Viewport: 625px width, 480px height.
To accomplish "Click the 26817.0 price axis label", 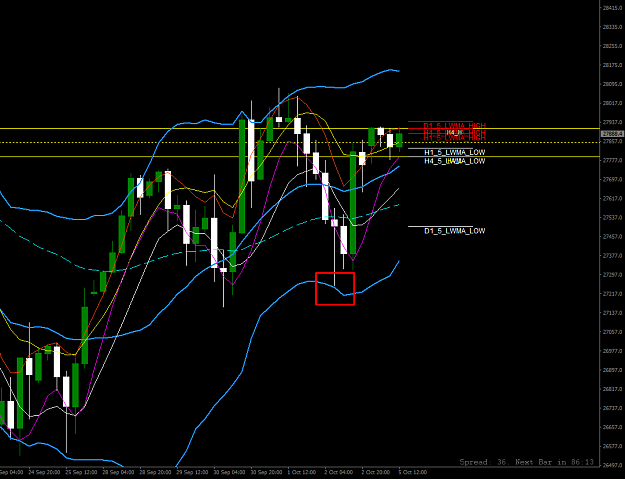I will [613, 389].
